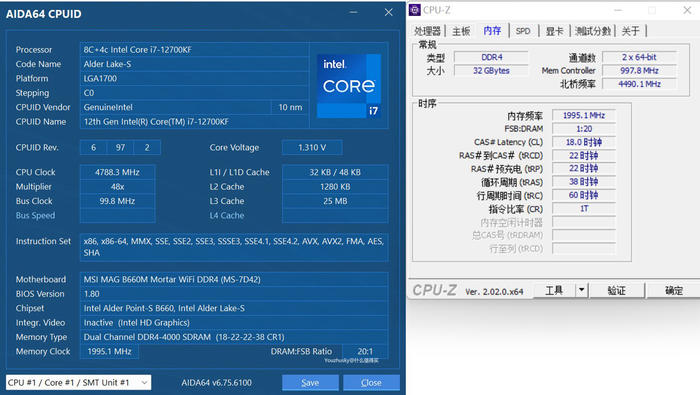Click the 北桥频率 value 4490.1 MHz

639,84
